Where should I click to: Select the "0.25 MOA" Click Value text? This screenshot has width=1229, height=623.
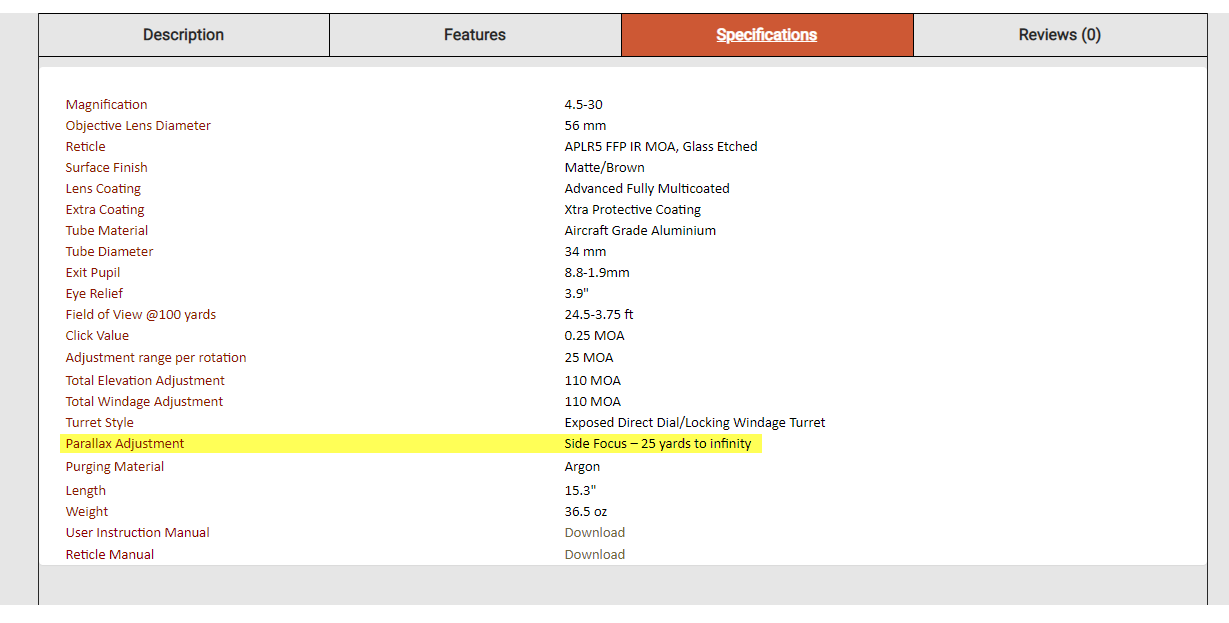click(x=594, y=336)
